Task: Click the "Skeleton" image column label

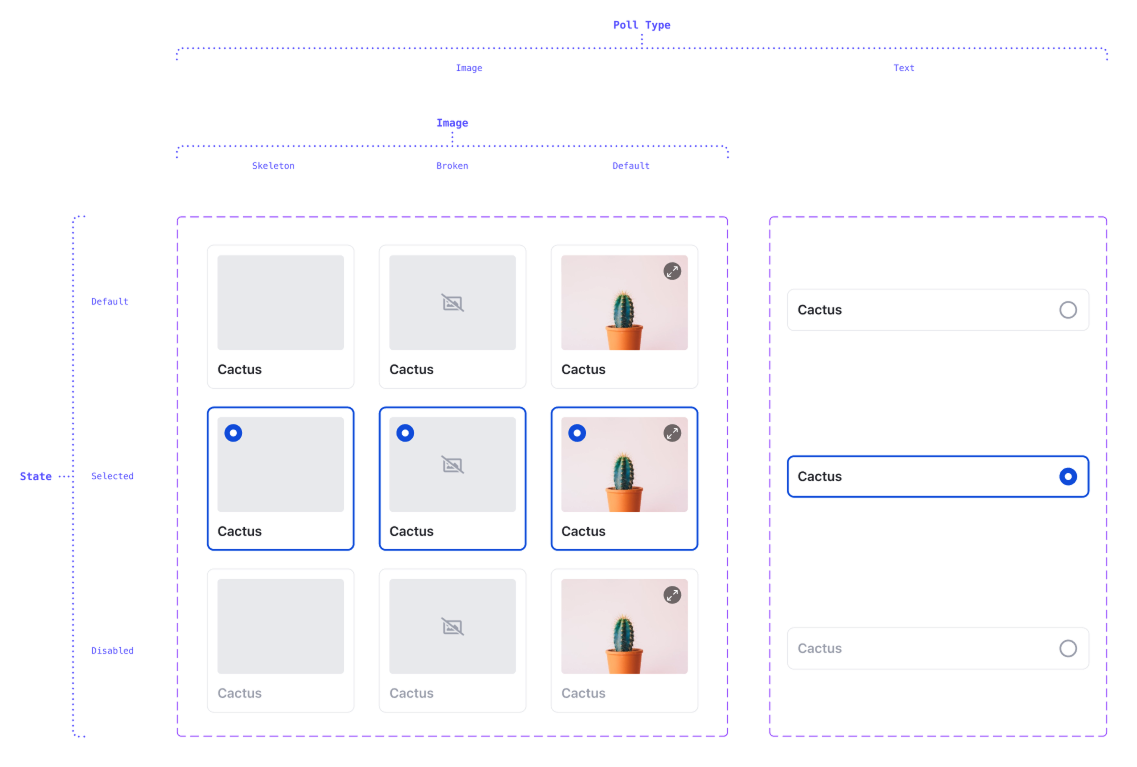Action: pos(273,166)
